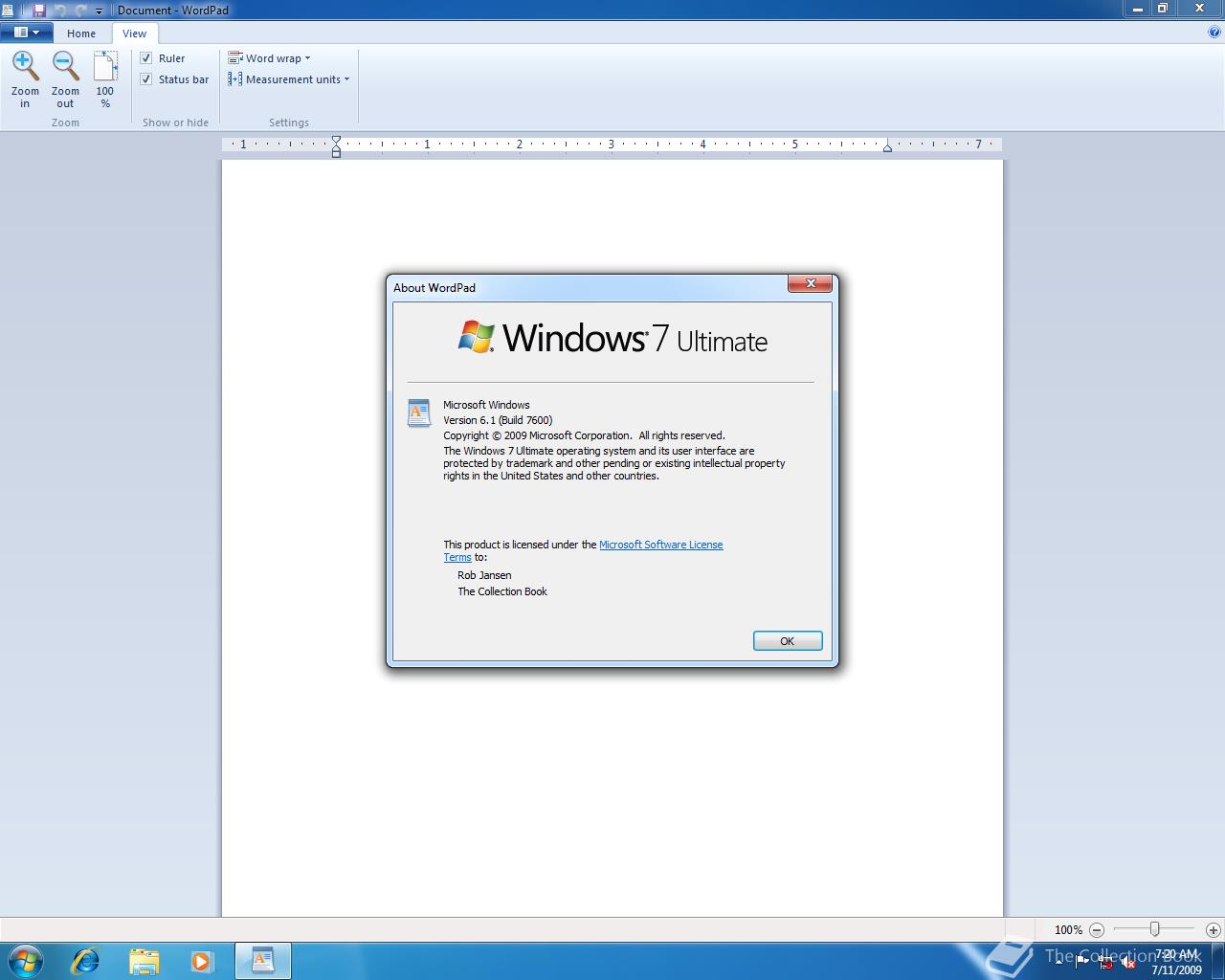The height and width of the screenshot is (980, 1225).
Task: Open the Windows Start orb
Action: (26, 960)
